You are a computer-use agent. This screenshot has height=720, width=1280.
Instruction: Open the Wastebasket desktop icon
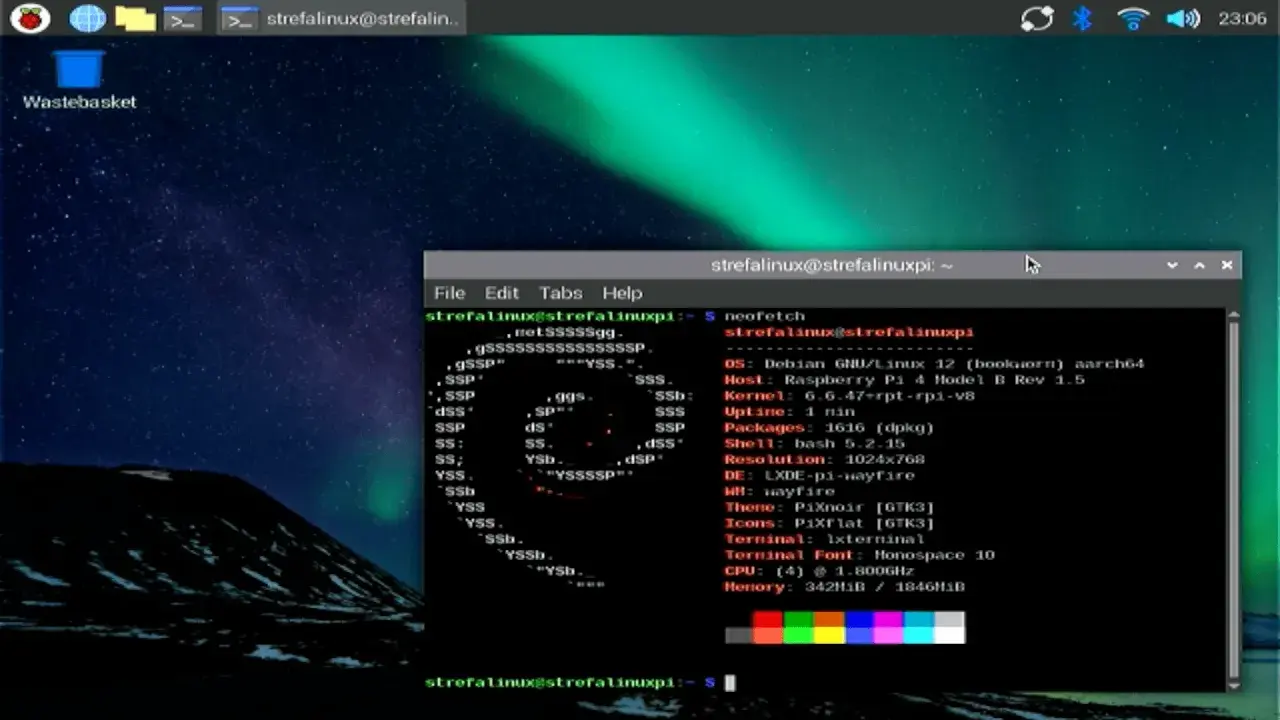pyautogui.click(x=79, y=80)
